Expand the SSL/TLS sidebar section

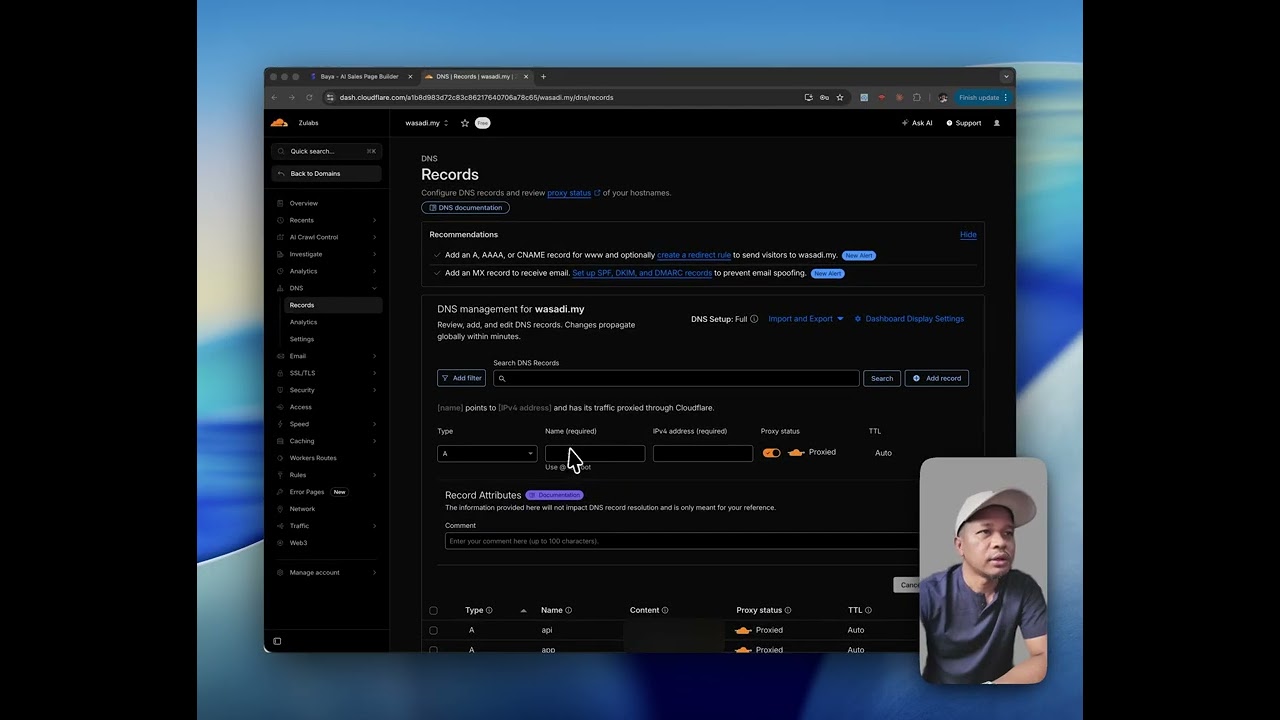coord(375,373)
